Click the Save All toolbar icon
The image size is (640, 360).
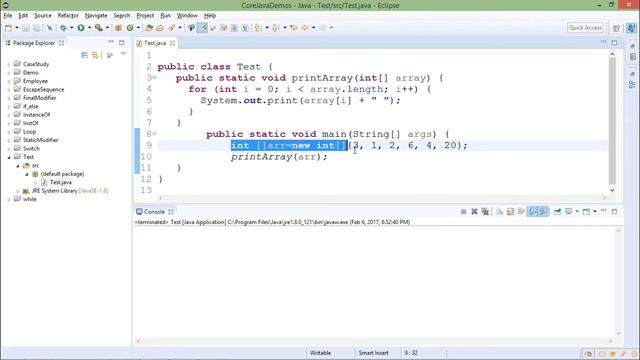tap(37, 28)
